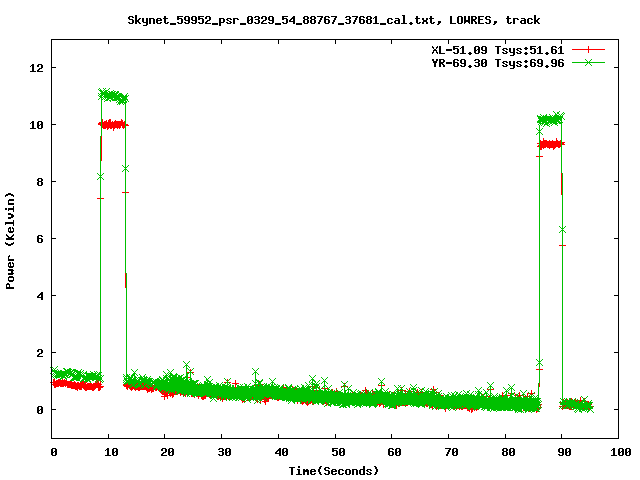Click the x-axis tick label 60

tap(394, 452)
